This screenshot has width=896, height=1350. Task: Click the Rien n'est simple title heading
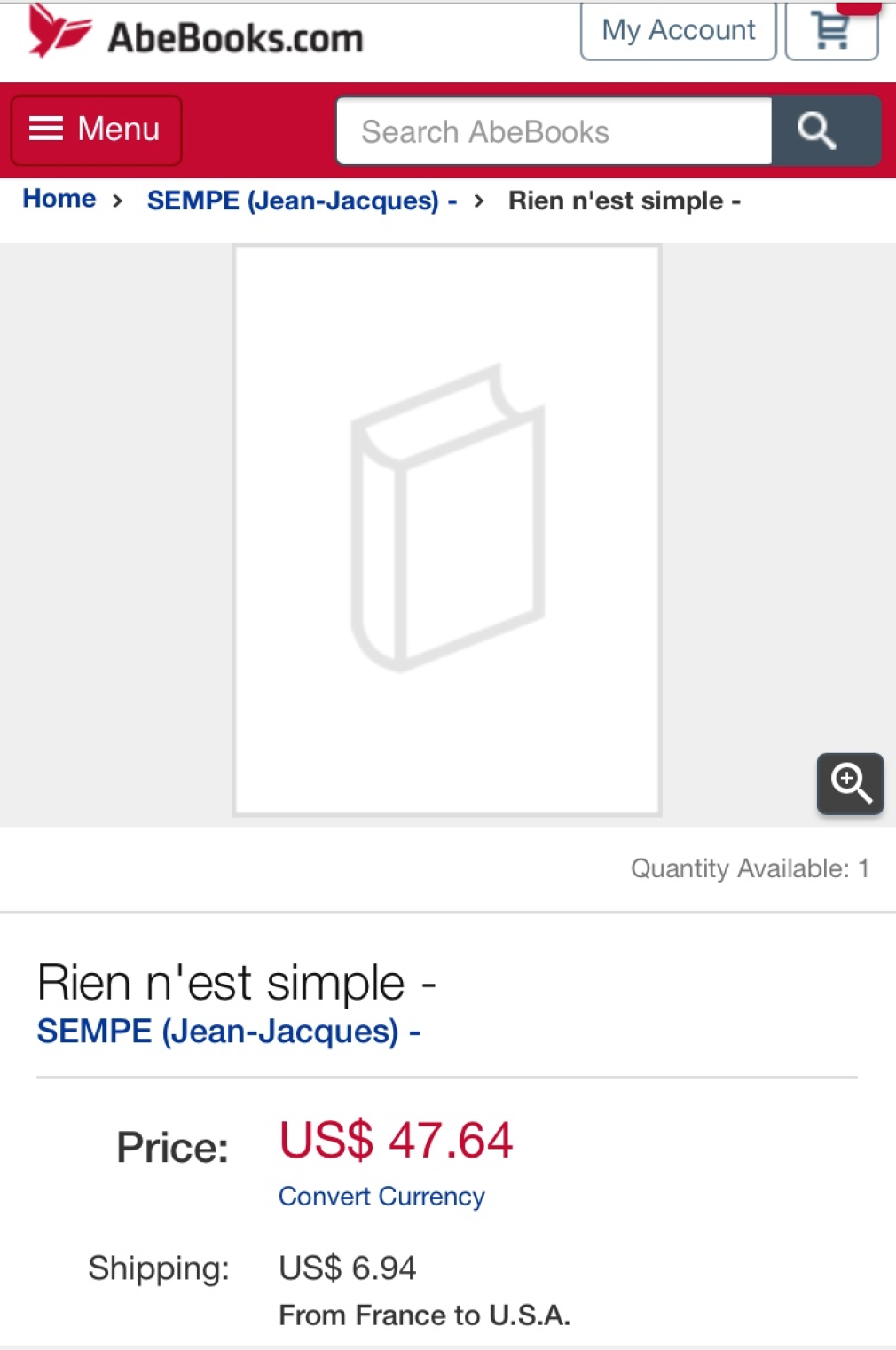(236, 983)
